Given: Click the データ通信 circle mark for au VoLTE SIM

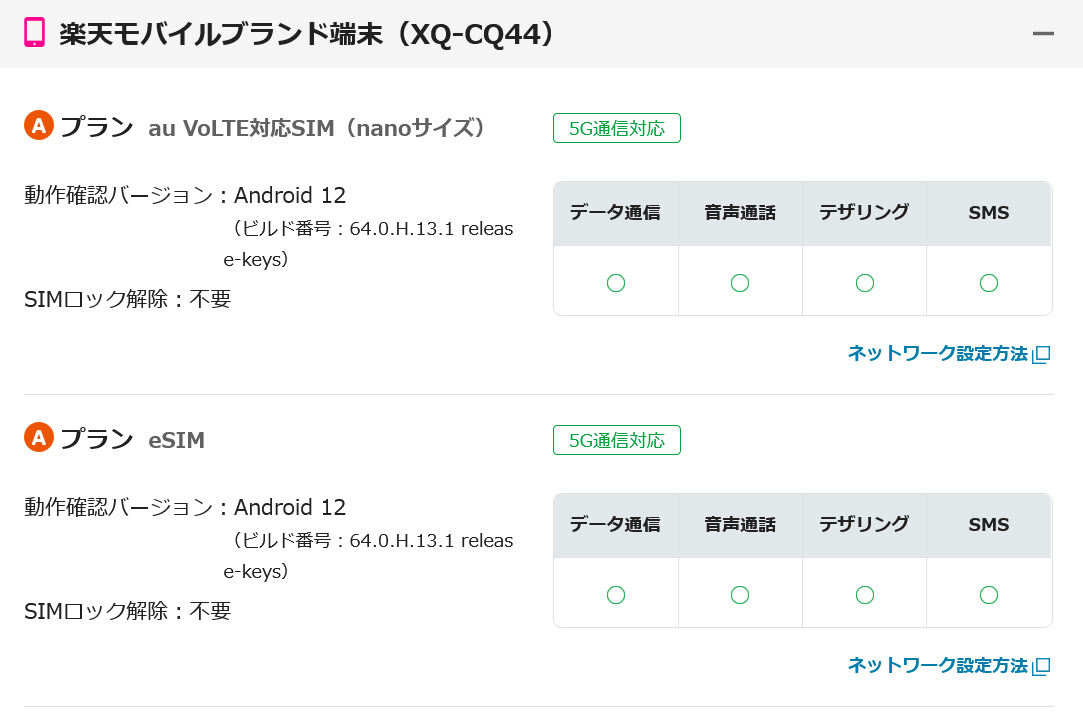Looking at the screenshot, I should (616, 283).
